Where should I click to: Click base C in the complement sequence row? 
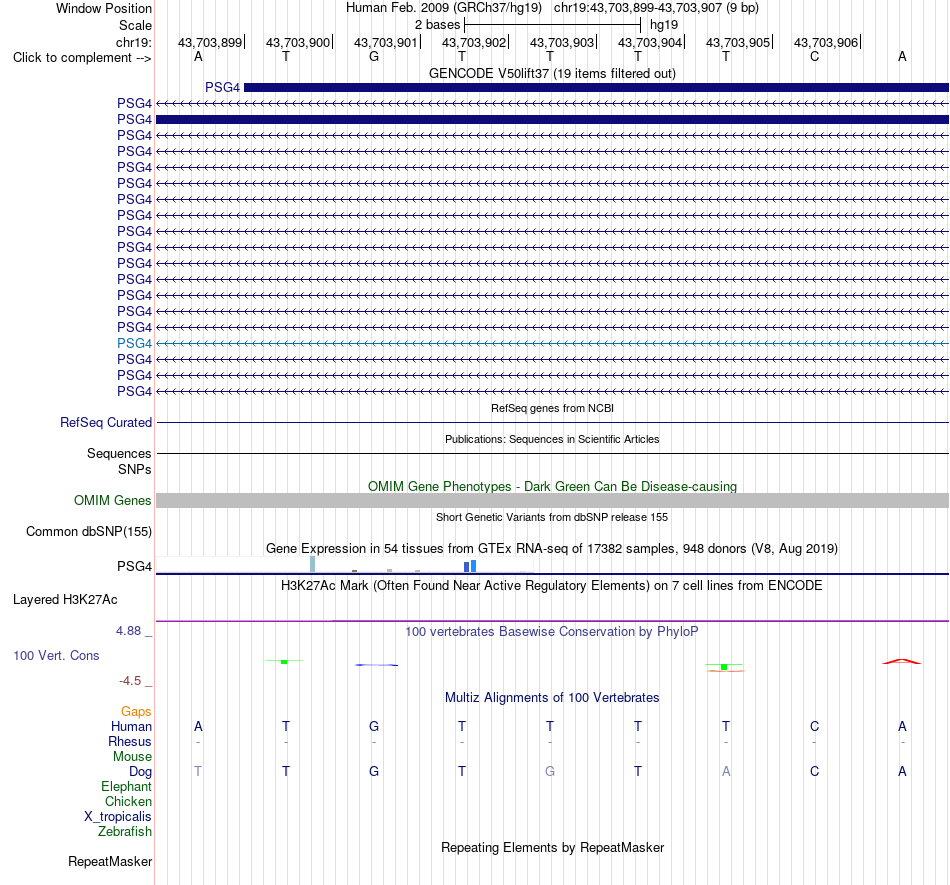(814, 56)
